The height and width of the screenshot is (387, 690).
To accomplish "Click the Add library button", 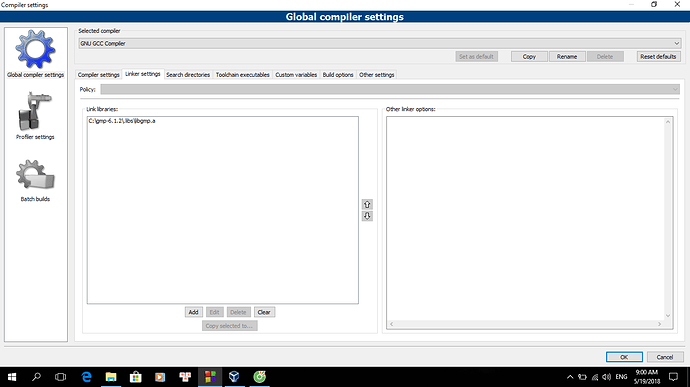I will pyautogui.click(x=193, y=312).
